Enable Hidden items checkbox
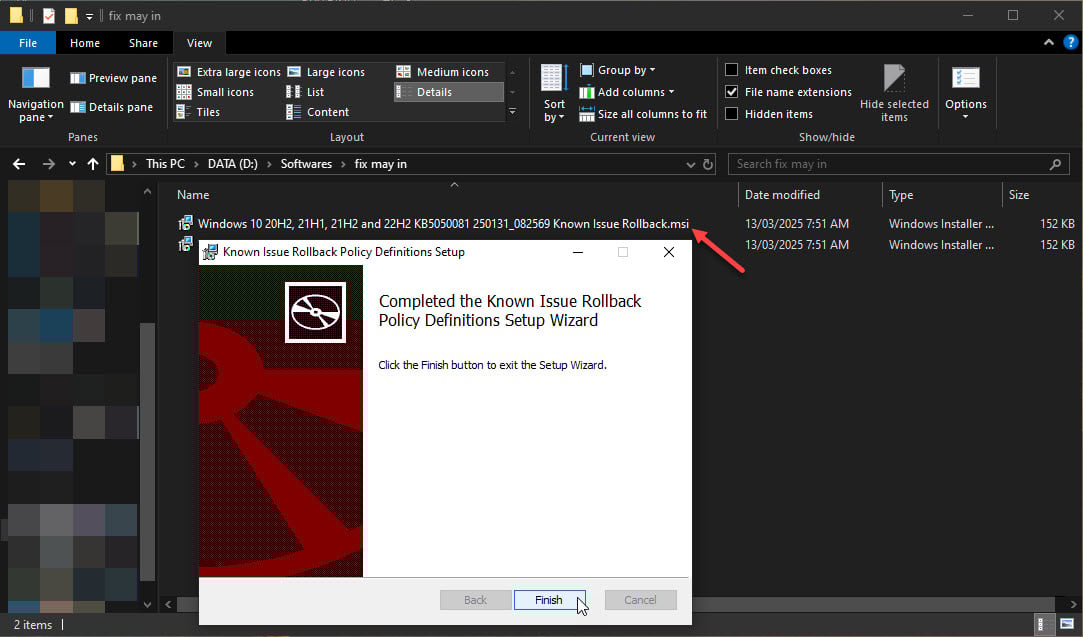 769,114
